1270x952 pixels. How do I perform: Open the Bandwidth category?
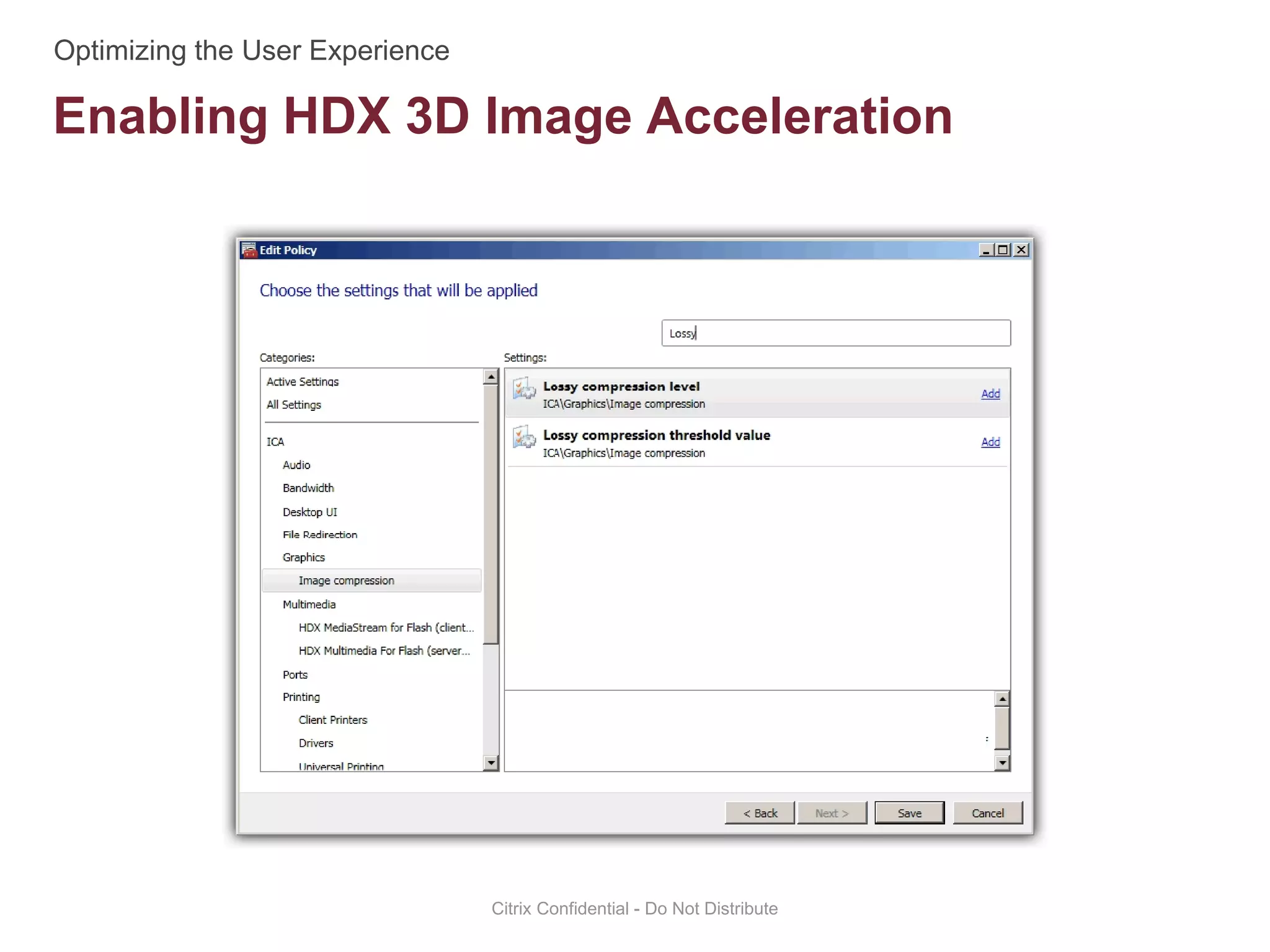(x=308, y=488)
